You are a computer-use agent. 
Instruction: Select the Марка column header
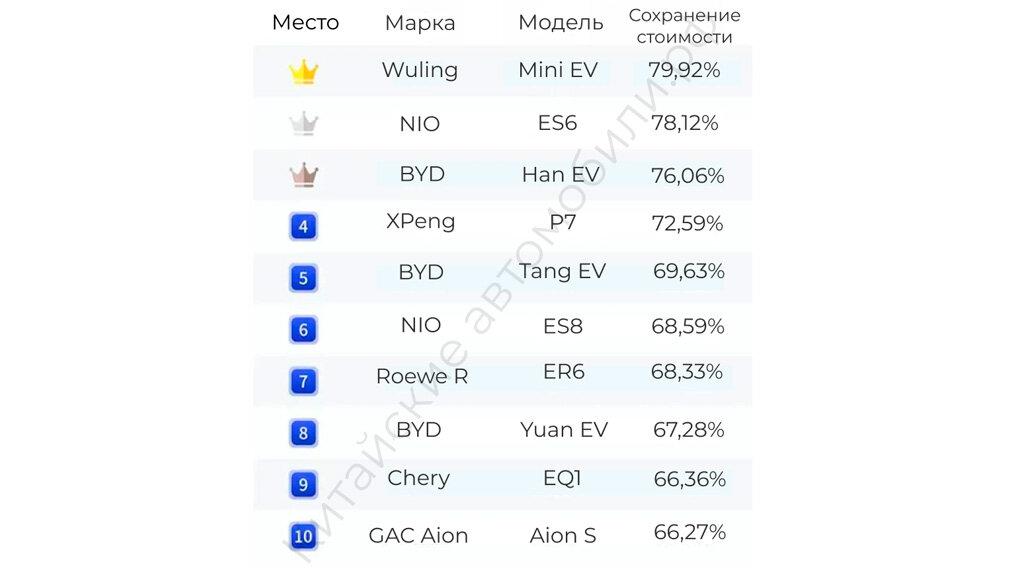[x=420, y=23]
